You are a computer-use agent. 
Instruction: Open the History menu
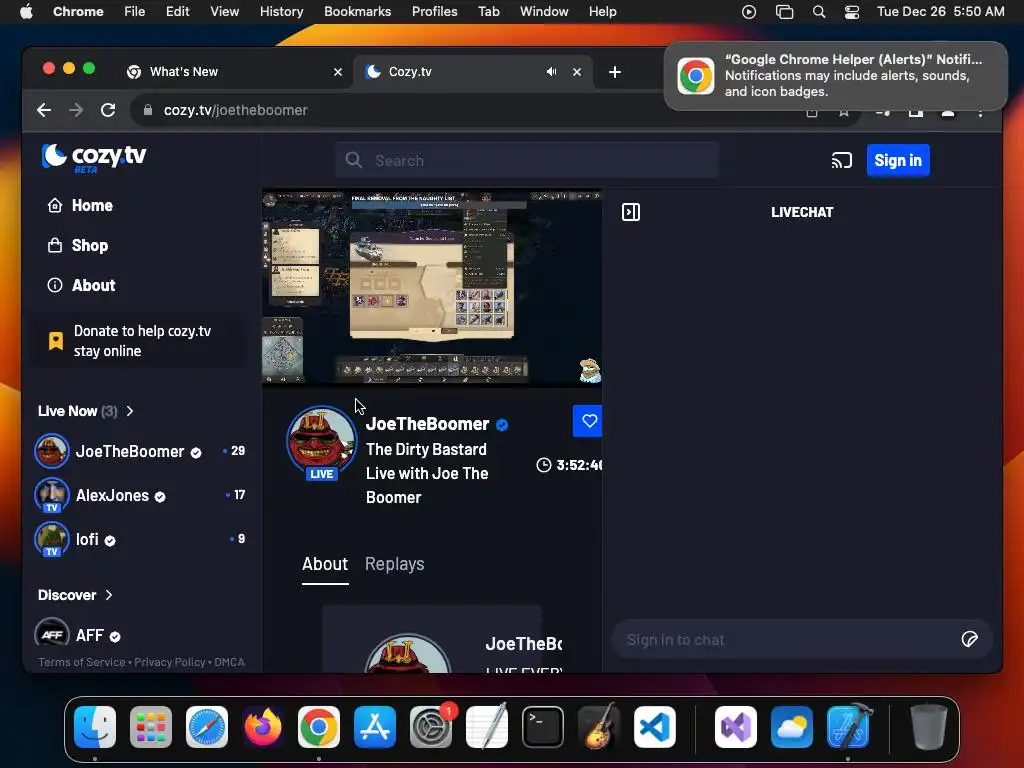coord(281,12)
